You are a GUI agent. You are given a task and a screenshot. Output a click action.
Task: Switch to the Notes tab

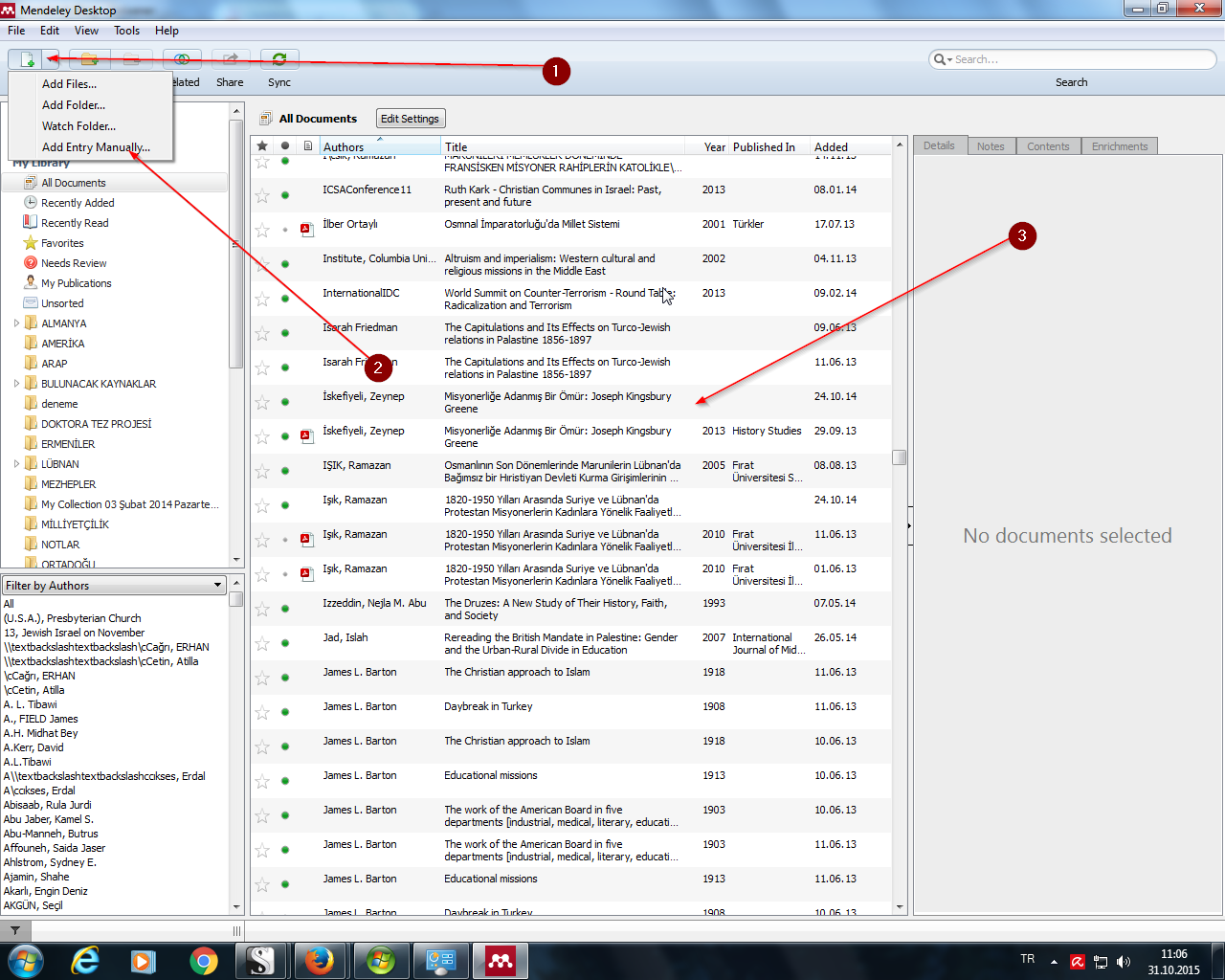click(x=991, y=146)
